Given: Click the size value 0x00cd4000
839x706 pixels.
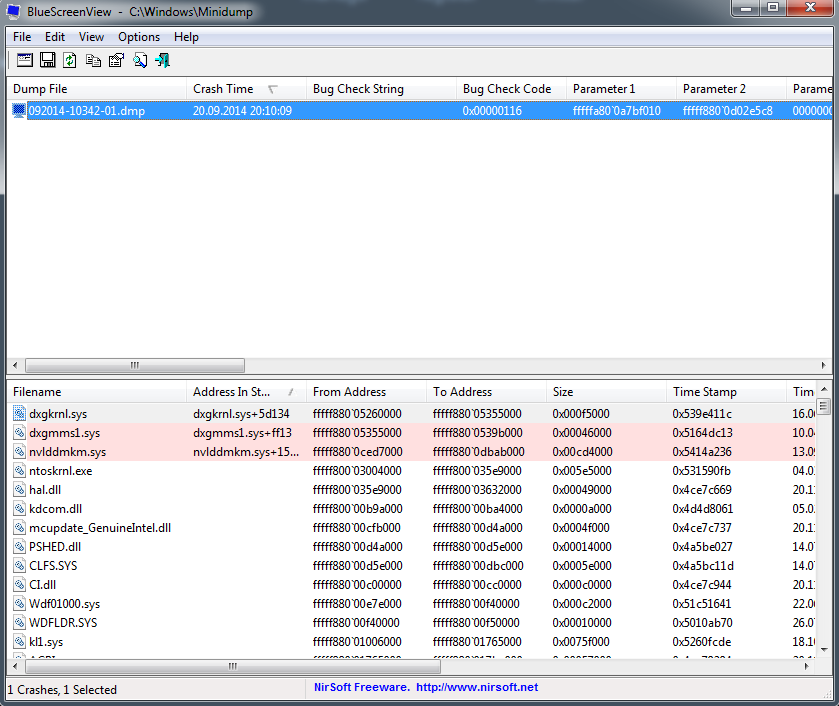Looking at the screenshot, I should point(583,452).
